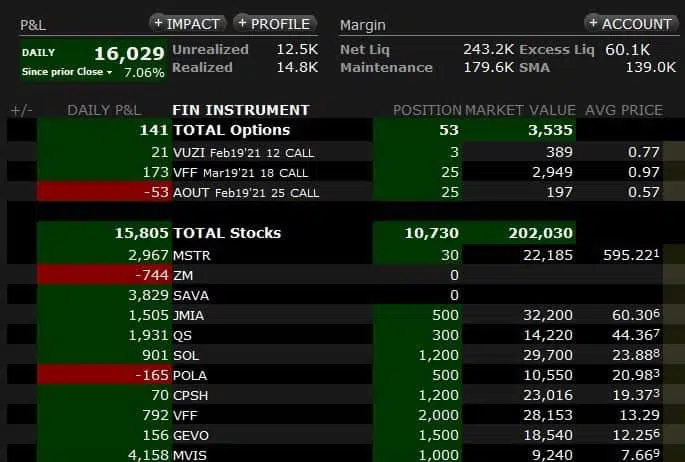Image resolution: width=685 pixels, height=462 pixels.
Task: Click the -744 ZM daily loss cell
Action: tap(104, 275)
